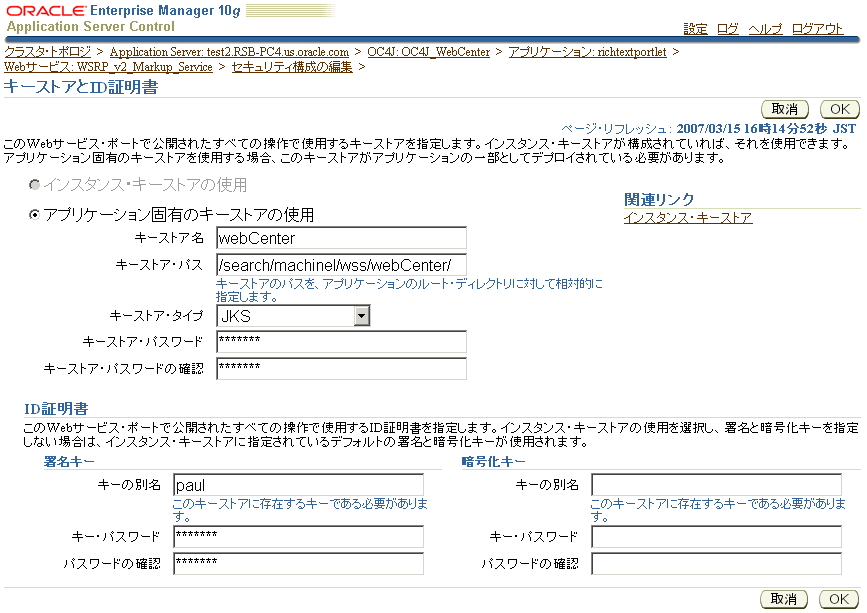Viewport: 867px width, 613px height.
Task: Navigate to OC4J: OC4J_WebCenter breadcrumb
Action: tap(429, 51)
